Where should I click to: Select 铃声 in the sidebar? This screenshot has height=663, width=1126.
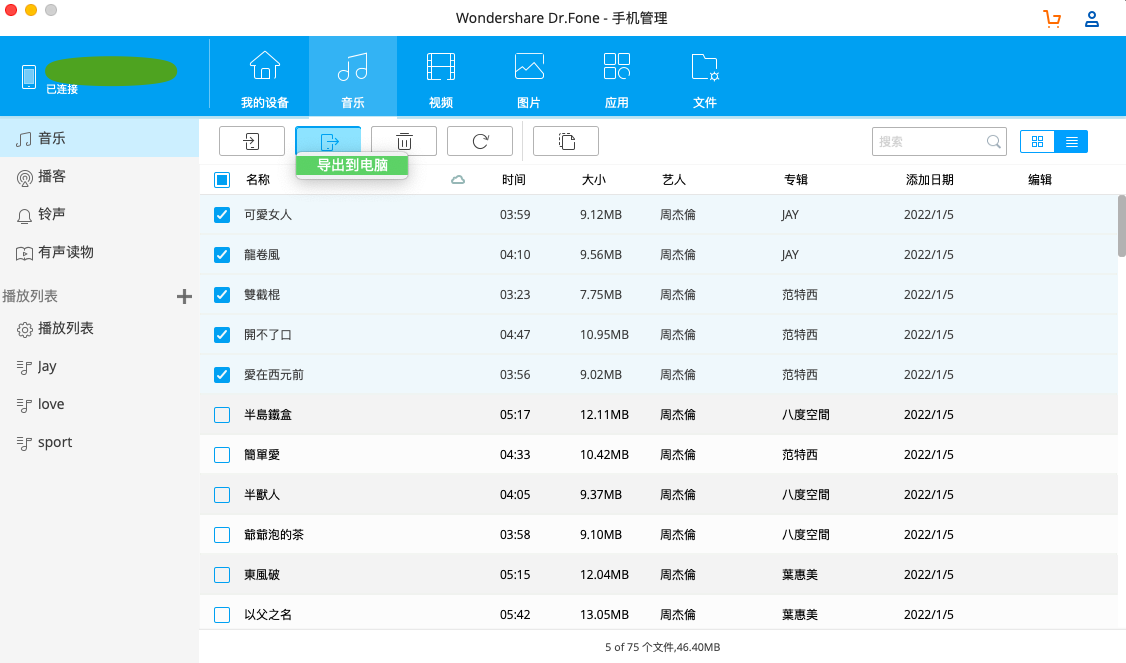point(99,214)
